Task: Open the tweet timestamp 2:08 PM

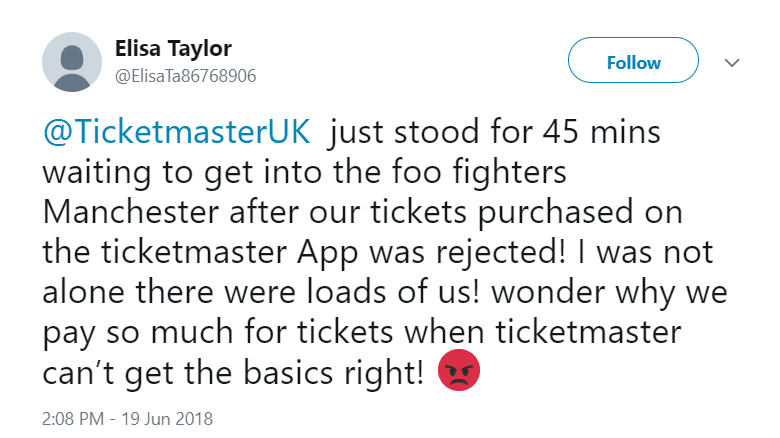Action: pyautogui.click(x=73, y=419)
